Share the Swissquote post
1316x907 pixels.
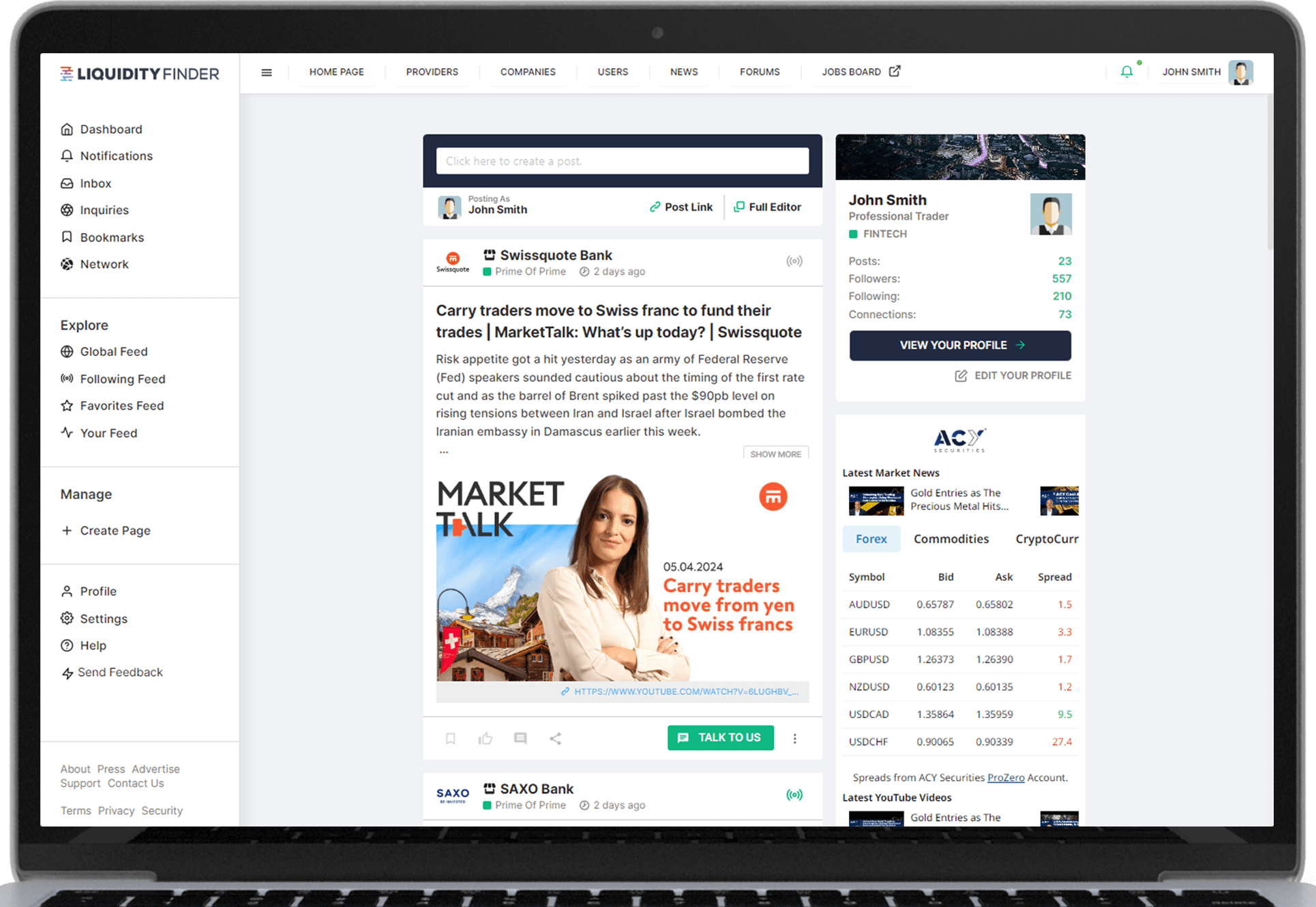pyautogui.click(x=556, y=739)
